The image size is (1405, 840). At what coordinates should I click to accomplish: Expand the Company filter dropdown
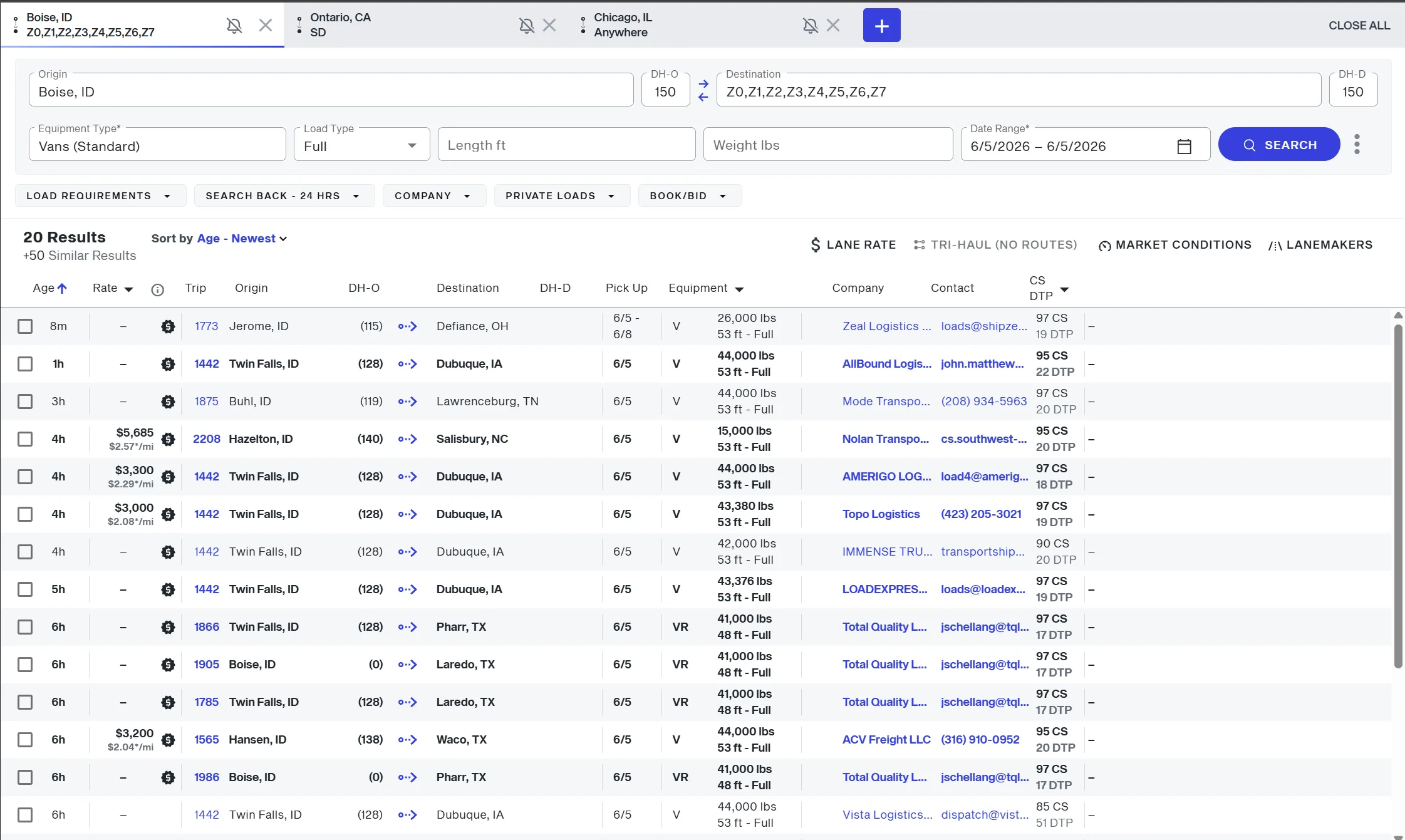point(434,195)
